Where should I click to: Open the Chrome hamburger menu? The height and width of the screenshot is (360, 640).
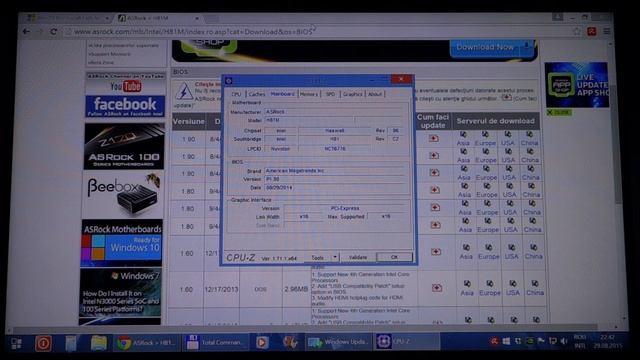tap(607, 31)
